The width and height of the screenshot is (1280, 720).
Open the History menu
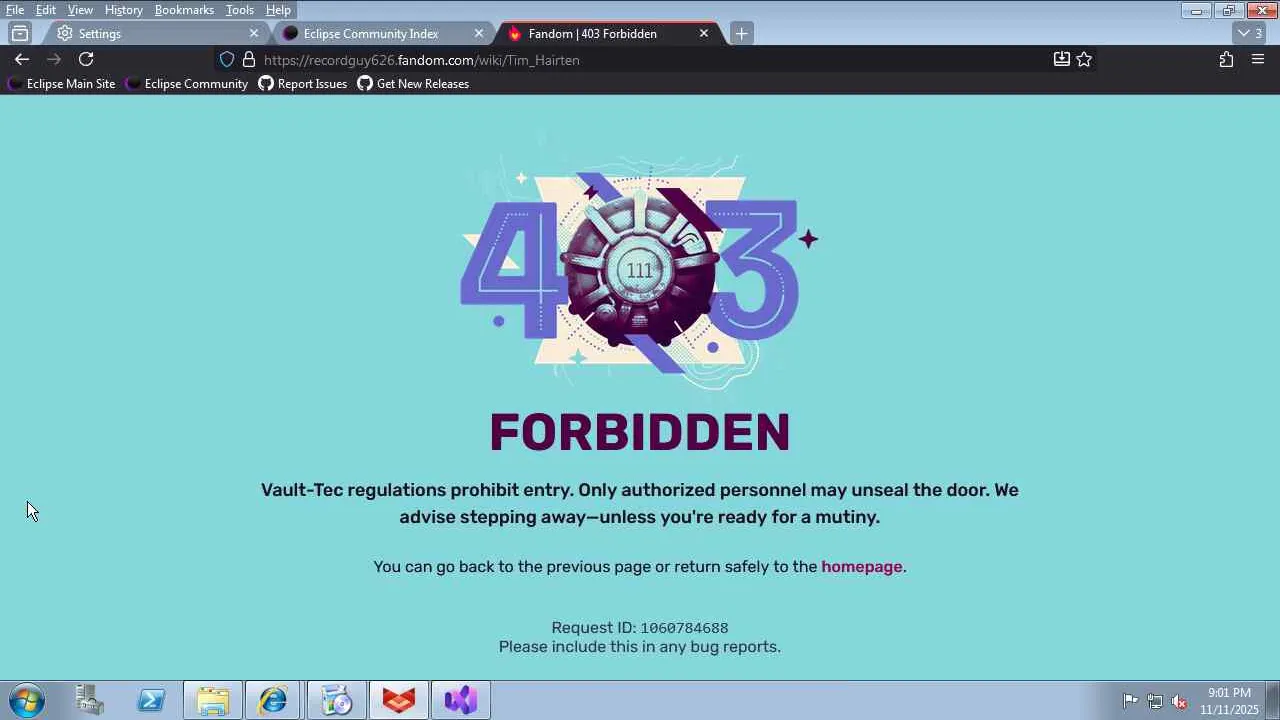[124, 10]
